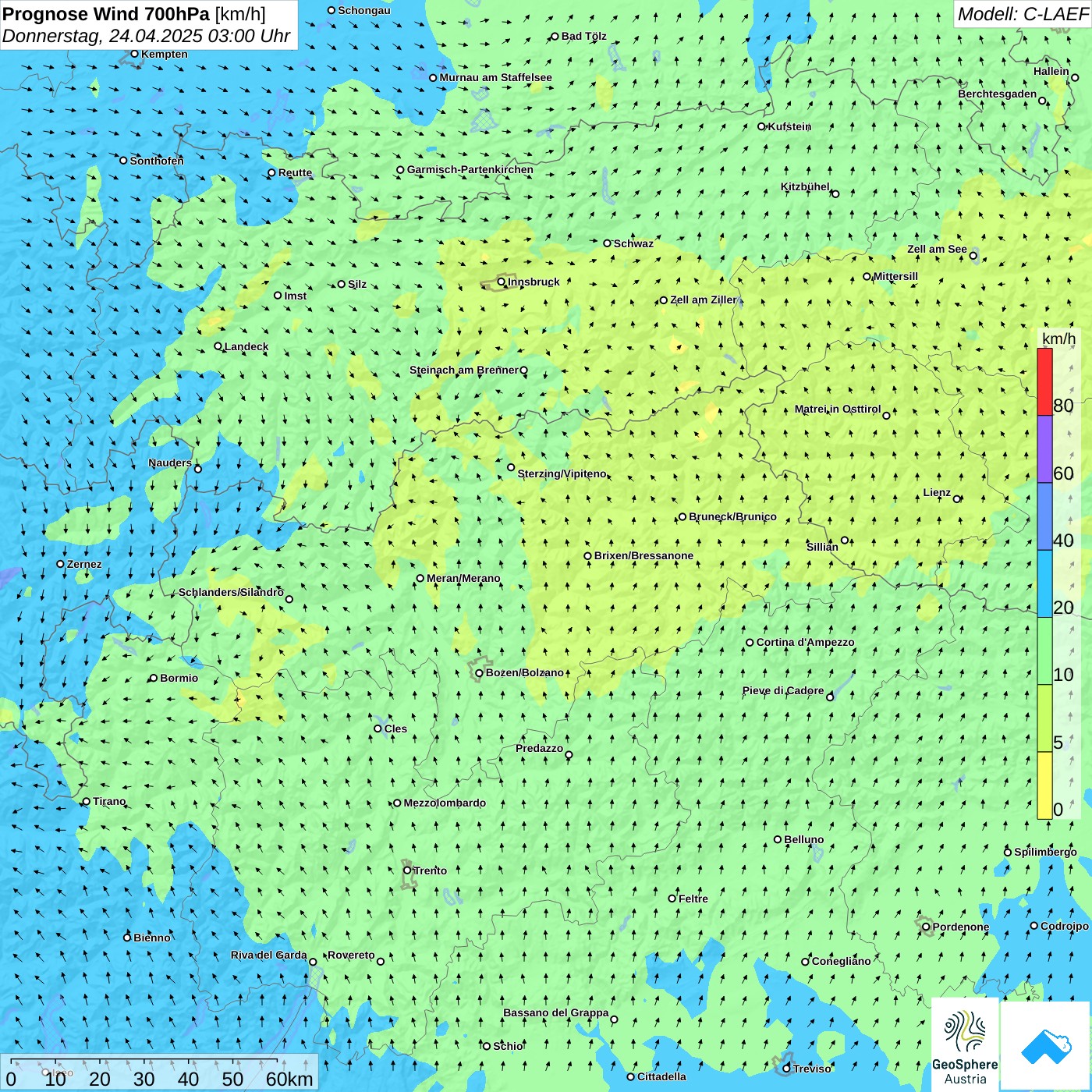Click the Feltre label
The image size is (1092, 1092).
tap(693, 899)
